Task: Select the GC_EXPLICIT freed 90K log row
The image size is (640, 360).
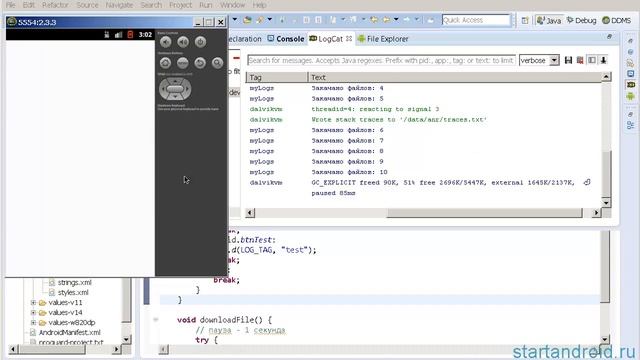Action: pyautogui.click(x=423, y=188)
